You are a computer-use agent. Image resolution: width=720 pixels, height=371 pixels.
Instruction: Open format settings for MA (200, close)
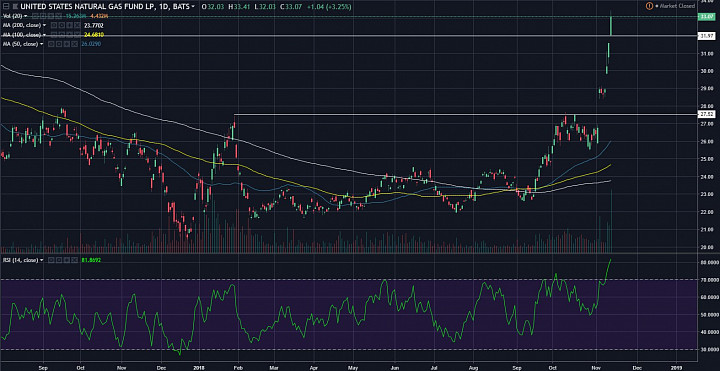point(62,25)
